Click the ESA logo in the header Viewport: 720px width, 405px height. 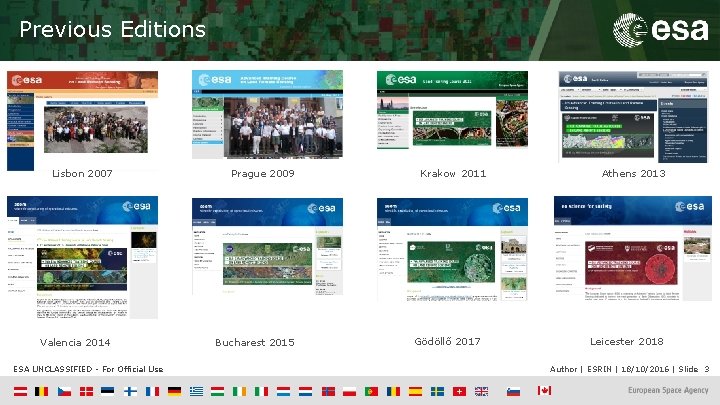tap(661, 30)
